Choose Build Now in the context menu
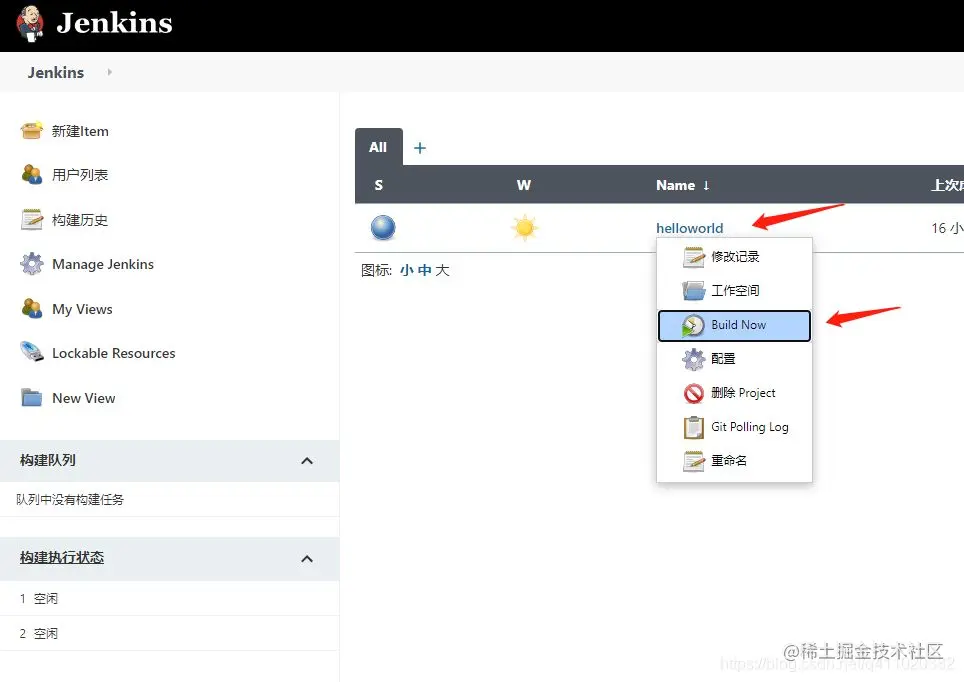Screen dimensions: 964x682 click(x=734, y=325)
